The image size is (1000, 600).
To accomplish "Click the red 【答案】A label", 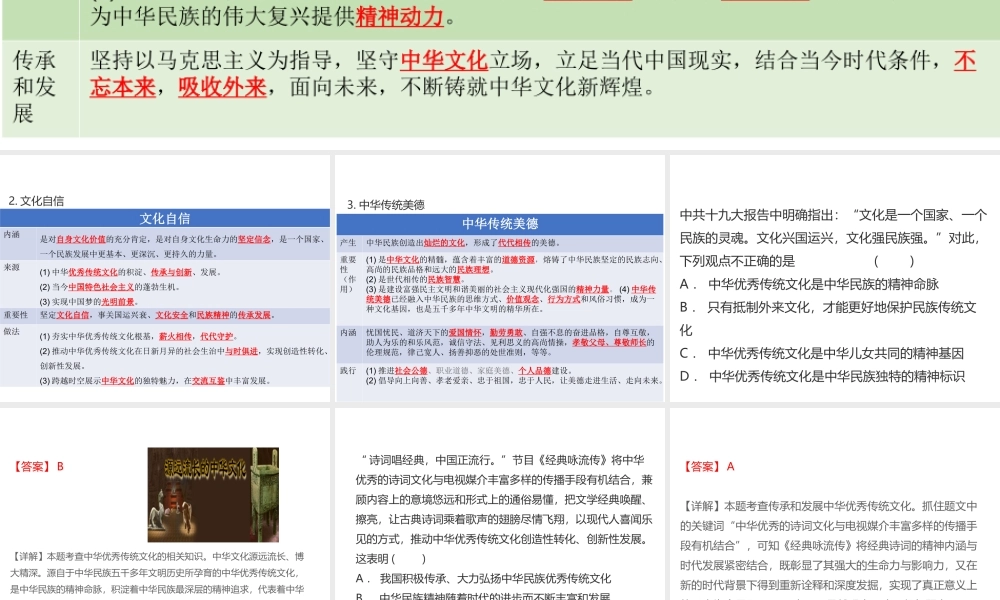I will click(707, 467).
